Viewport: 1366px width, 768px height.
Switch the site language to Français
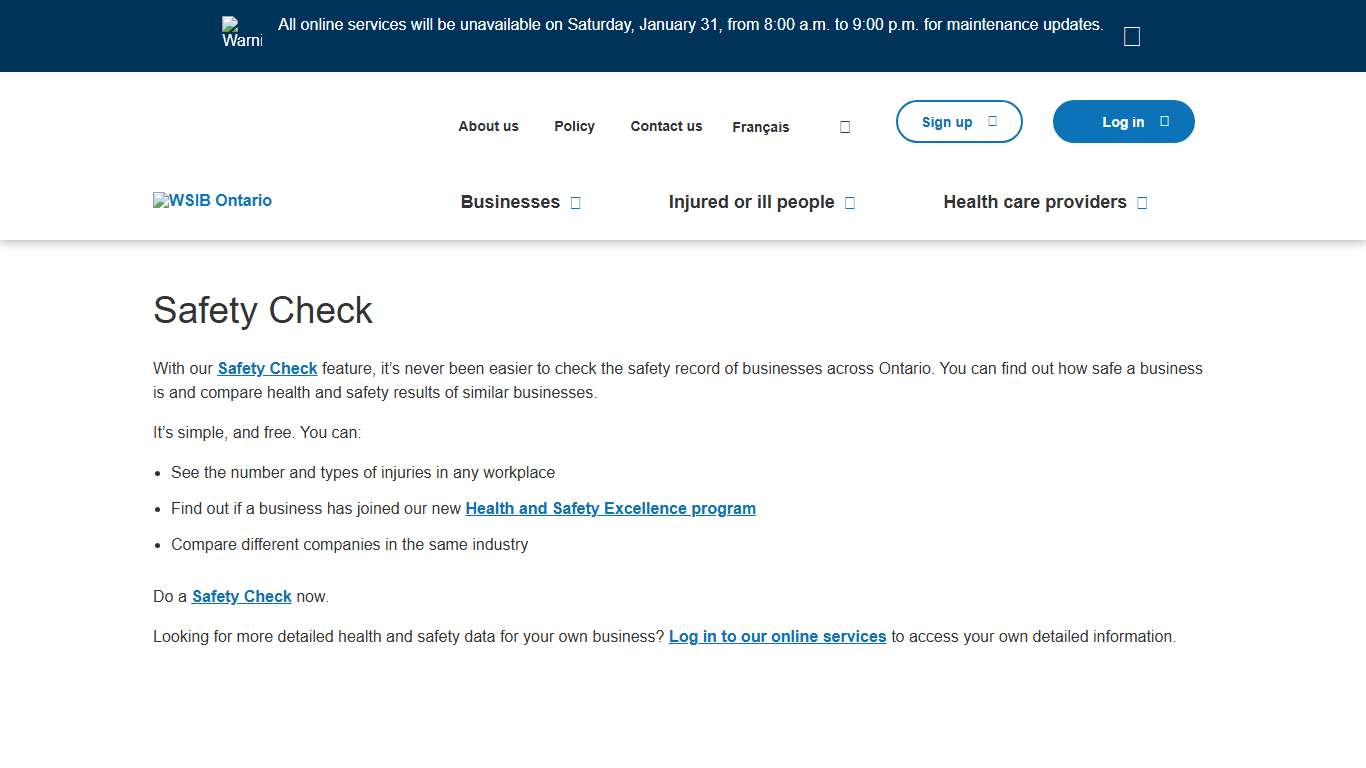point(760,127)
